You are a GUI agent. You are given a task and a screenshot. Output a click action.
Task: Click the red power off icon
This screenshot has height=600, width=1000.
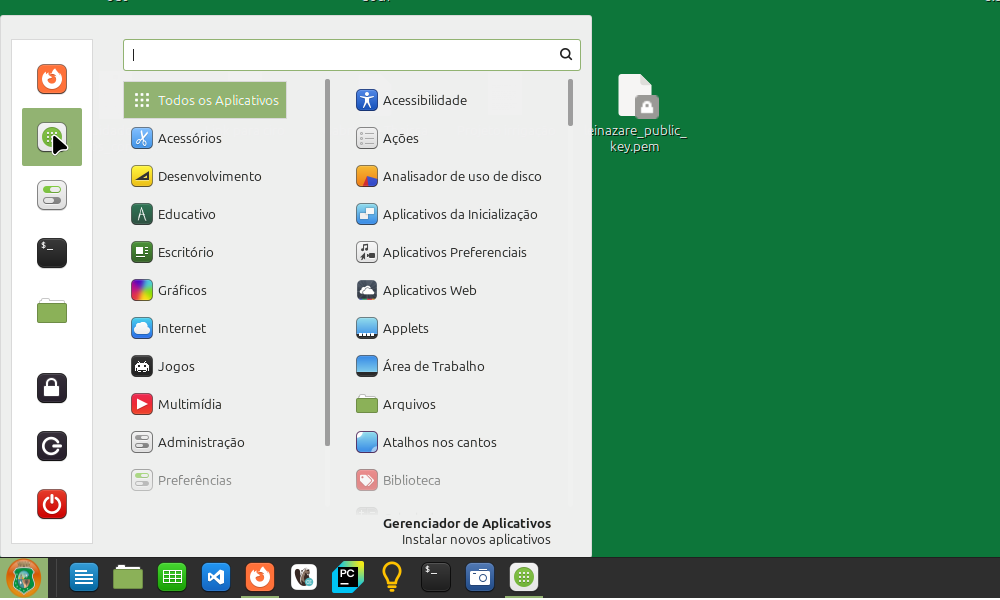[x=52, y=504]
